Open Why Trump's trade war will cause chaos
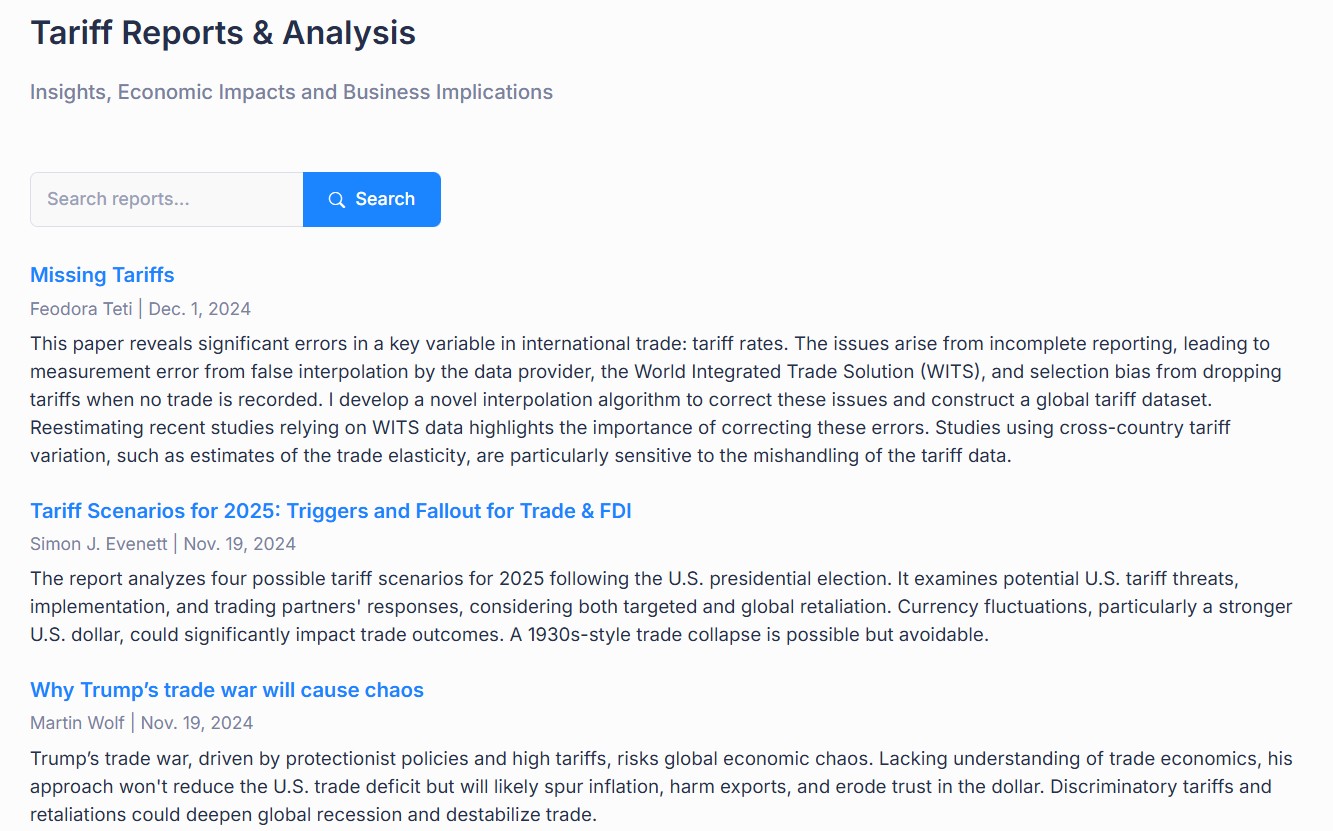Image resolution: width=1333 pixels, height=831 pixels. coord(227,690)
